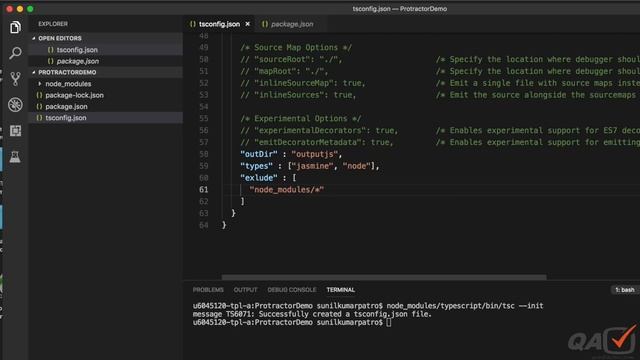
Task: Click the Source Map Options comment on line 49
Action: click(296, 48)
